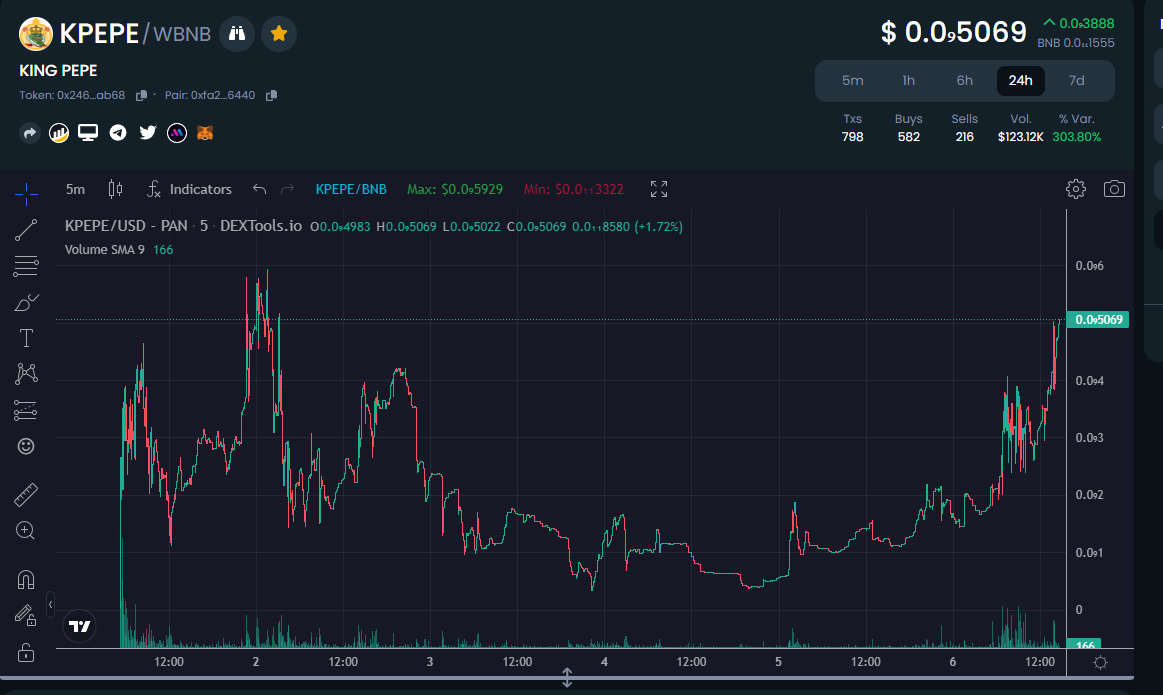Toggle stay in drawing mode pencil-lock
The height and width of the screenshot is (695, 1163).
[26, 615]
